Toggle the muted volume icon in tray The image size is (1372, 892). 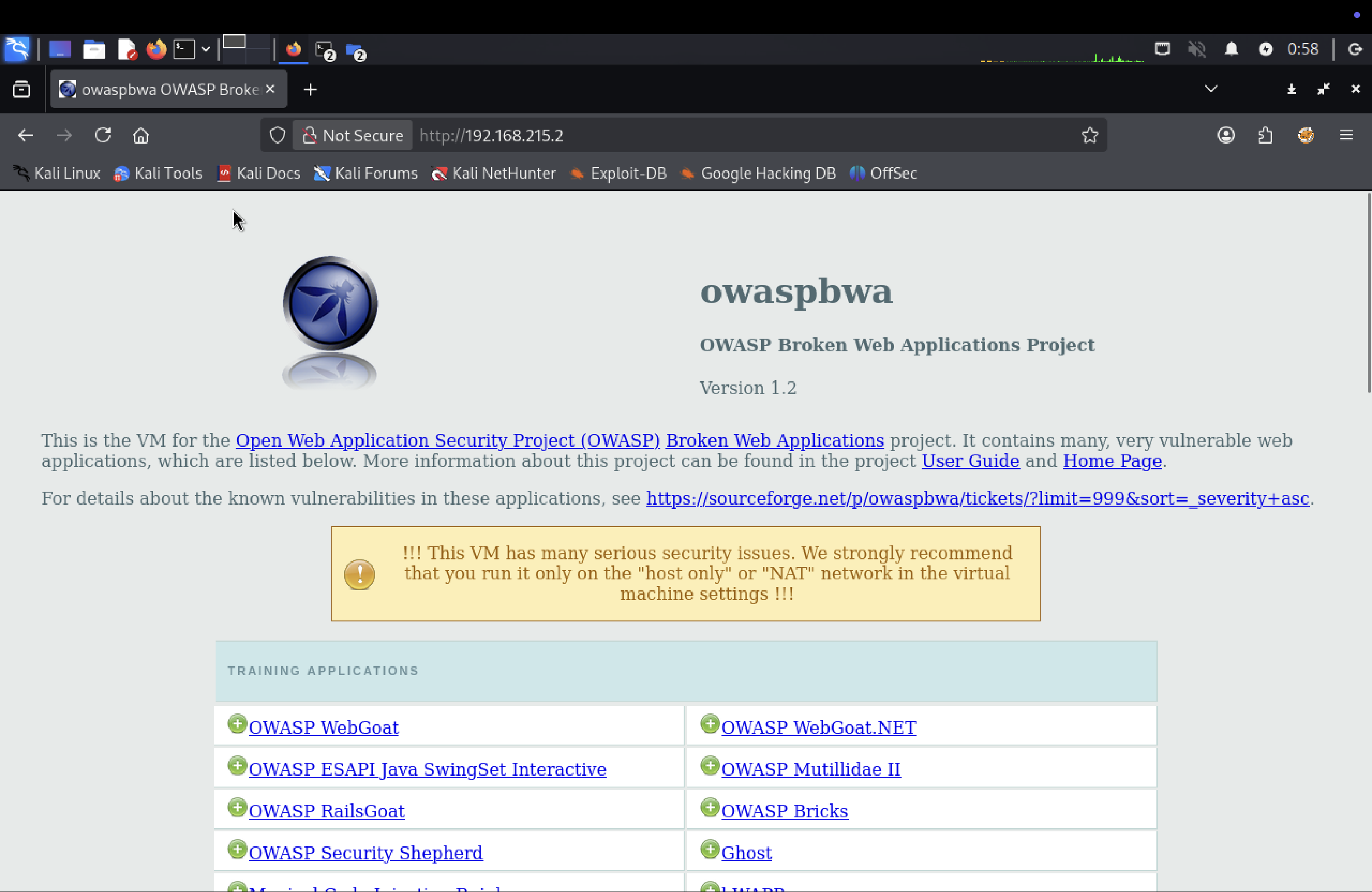click(1196, 49)
